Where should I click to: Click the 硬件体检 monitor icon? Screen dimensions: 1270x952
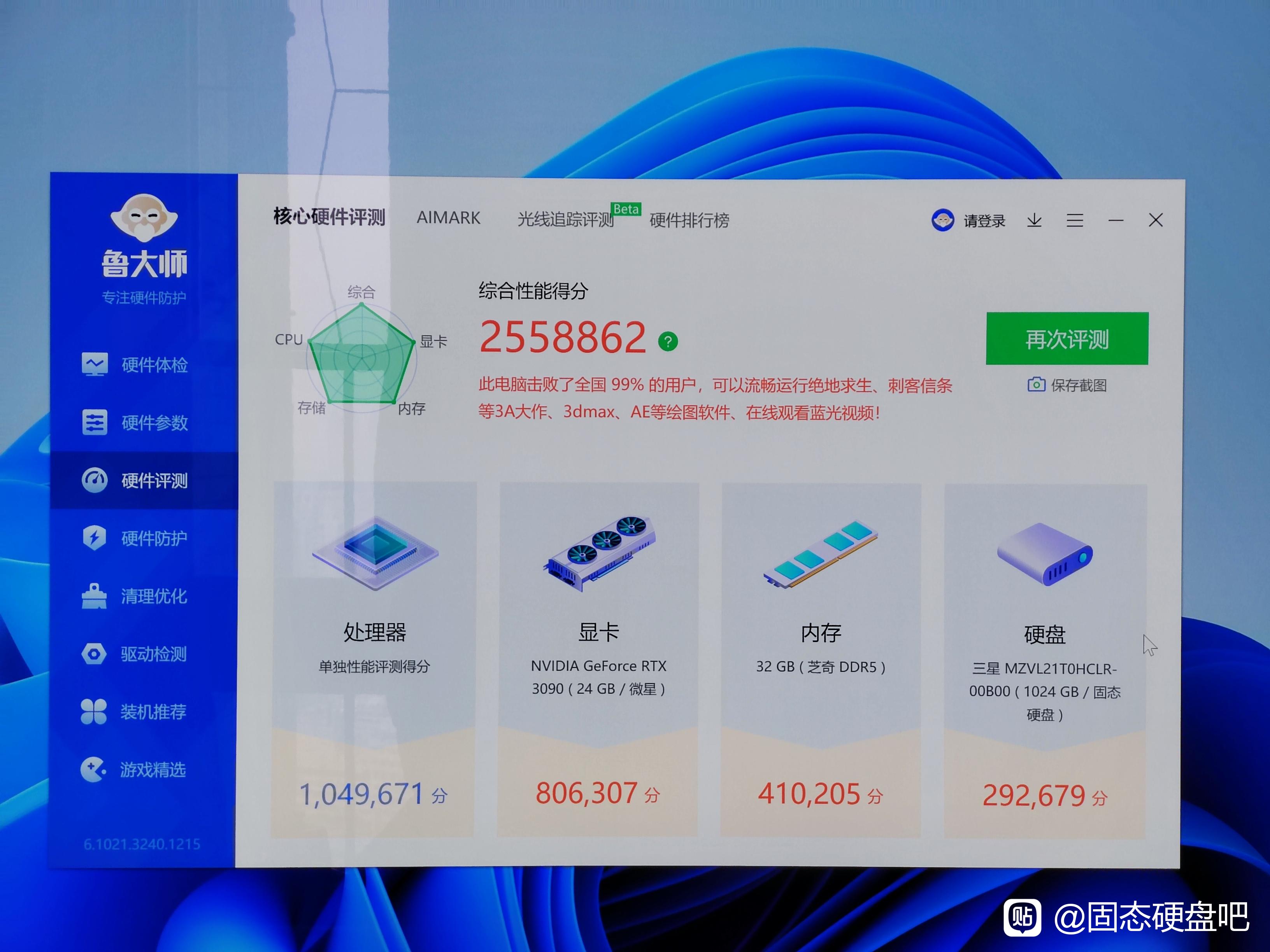point(94,365)
